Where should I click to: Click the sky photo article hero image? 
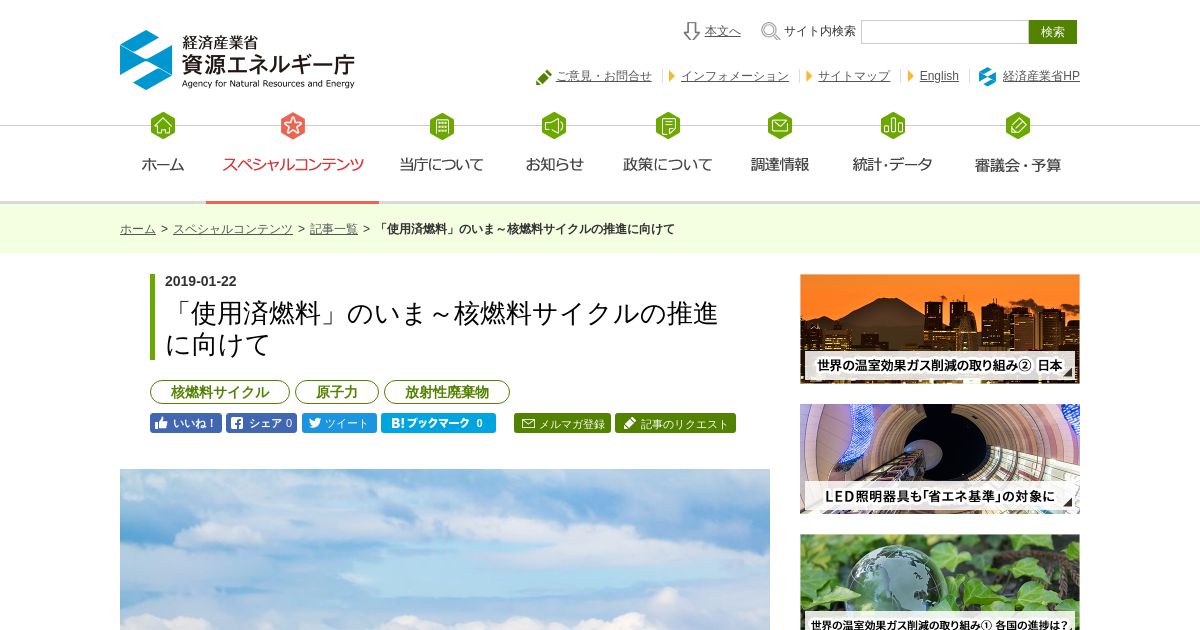[x=445, y=549]
